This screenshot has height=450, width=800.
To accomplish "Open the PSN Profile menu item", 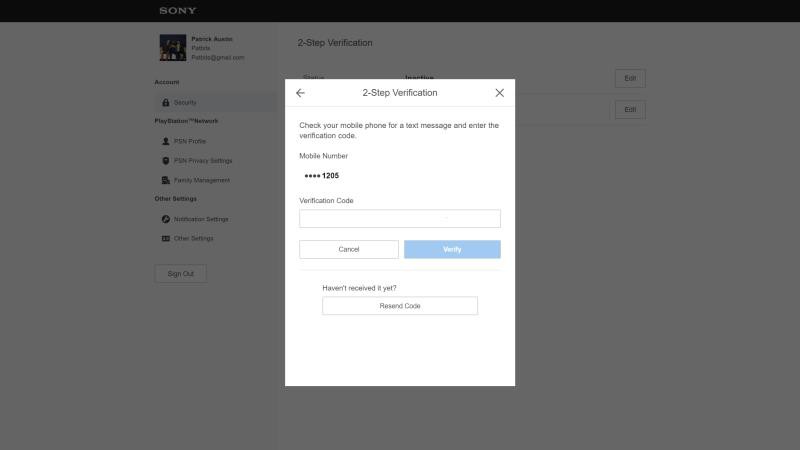I will pyautogui.click(x=190, y=141).
